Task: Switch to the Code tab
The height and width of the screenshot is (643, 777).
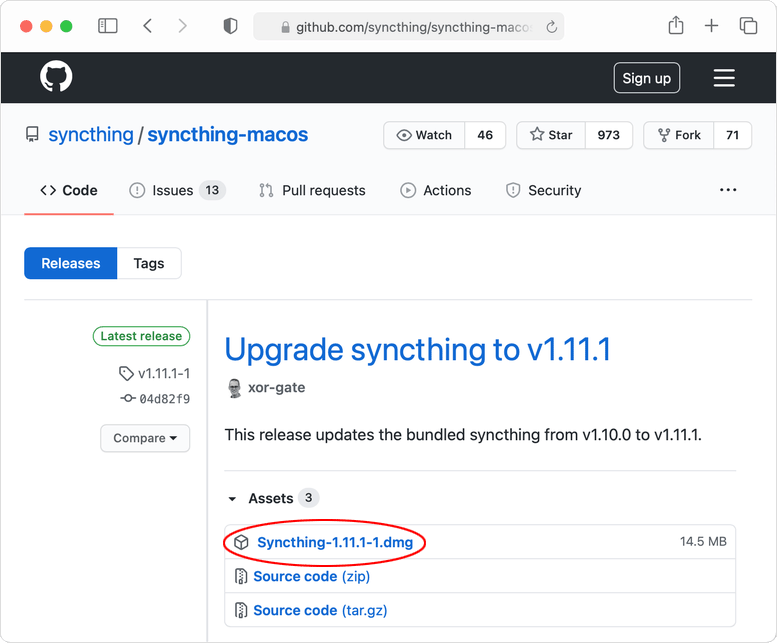Action: pyautogui.click(x=69, y=190)
